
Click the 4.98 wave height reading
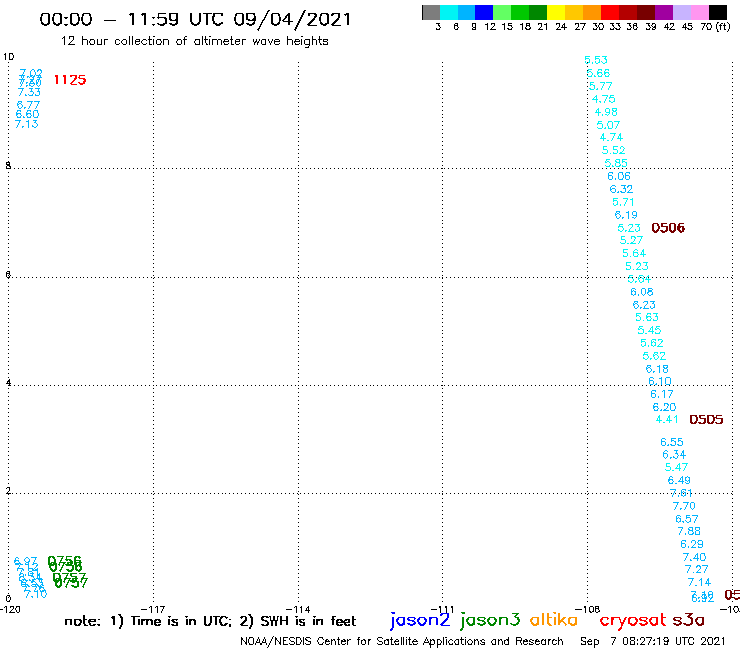tap(606, 112)
